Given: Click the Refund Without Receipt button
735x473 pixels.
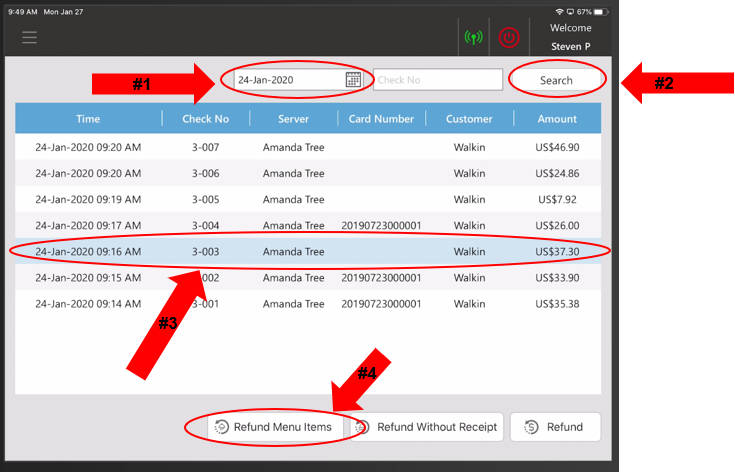Looking at the screenshot, I should (x=427, y=427).
